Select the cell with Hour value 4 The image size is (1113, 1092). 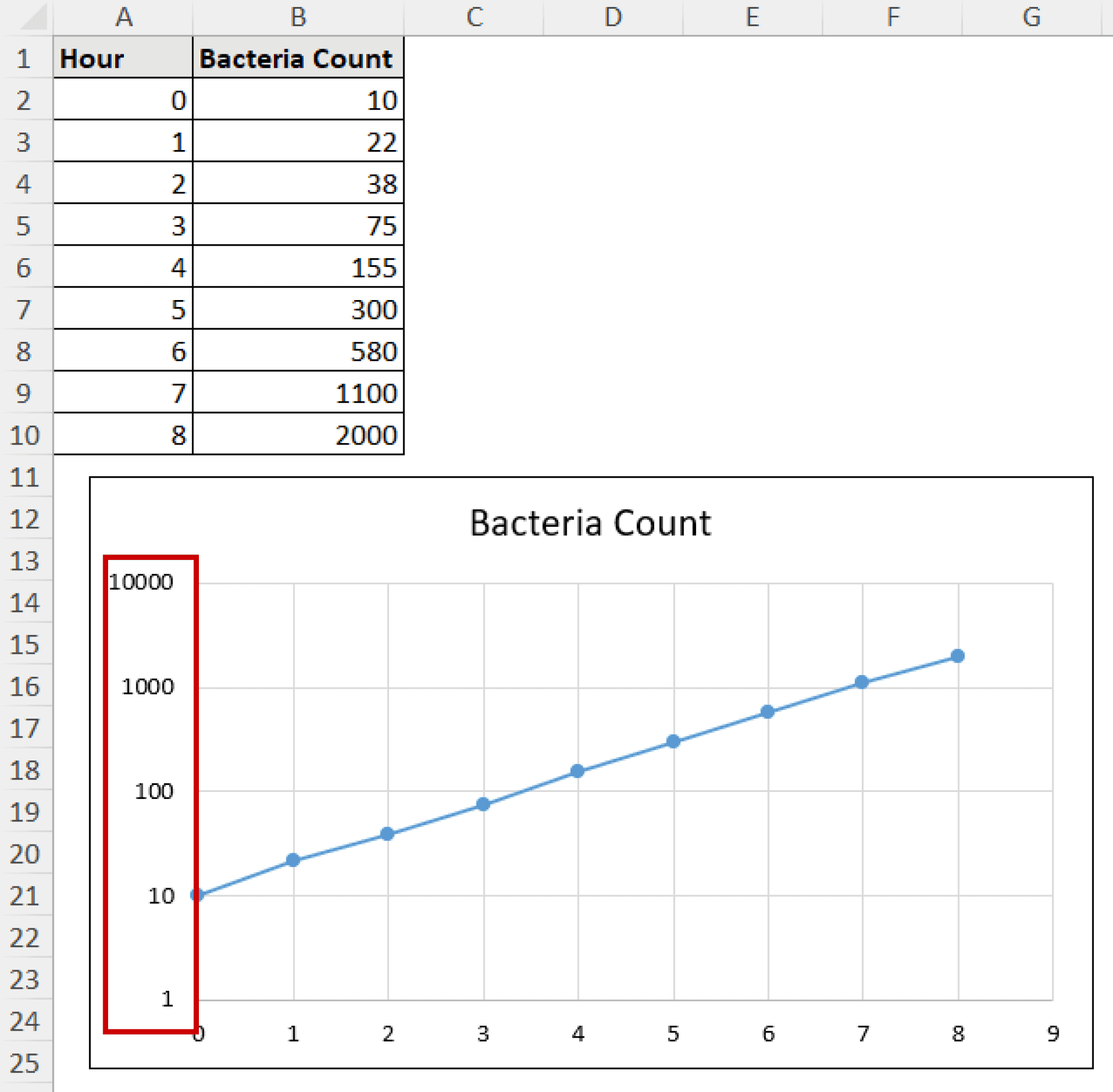122,268
